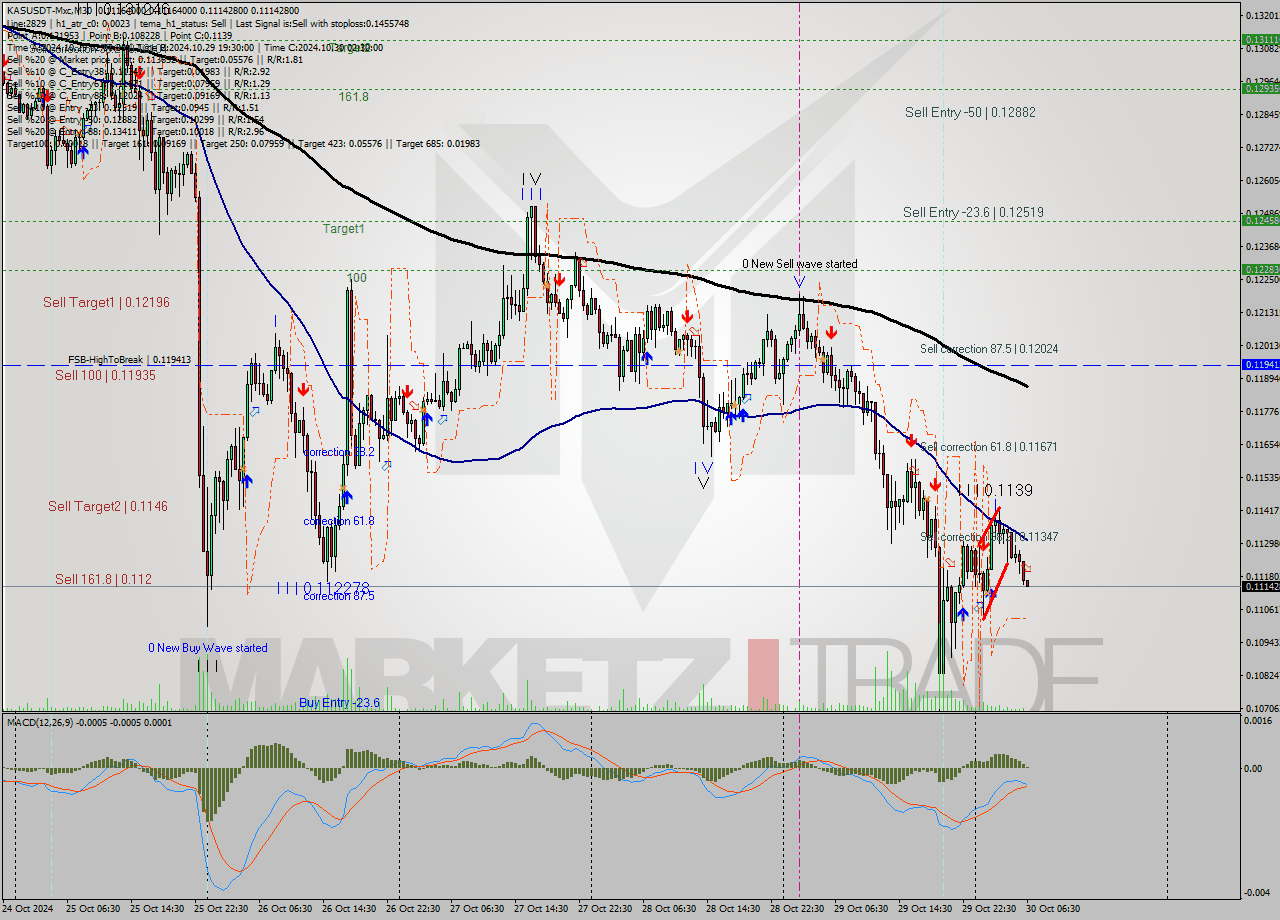This screenshot has height=920, width=1280.
Task: Click the 'Buy Entry -23.6' label
Action: pos(339,703)
